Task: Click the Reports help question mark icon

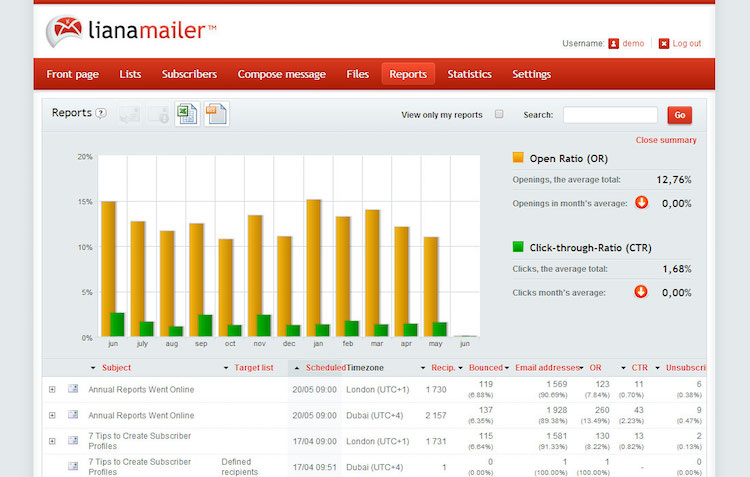Action: pyautogui.click(x=101, y=114)
